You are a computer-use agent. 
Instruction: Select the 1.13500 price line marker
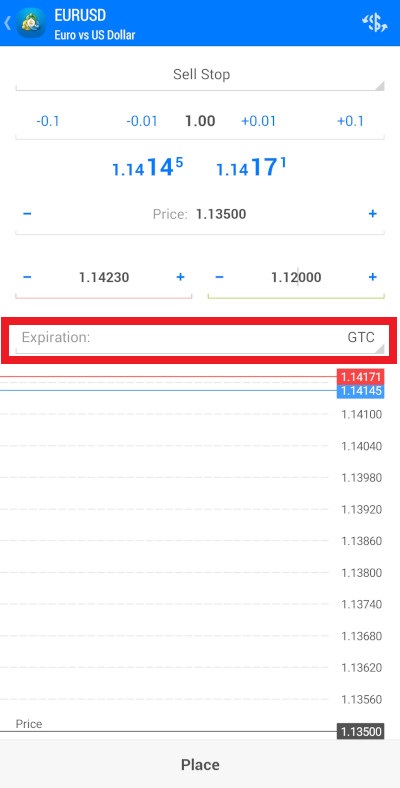360,731
